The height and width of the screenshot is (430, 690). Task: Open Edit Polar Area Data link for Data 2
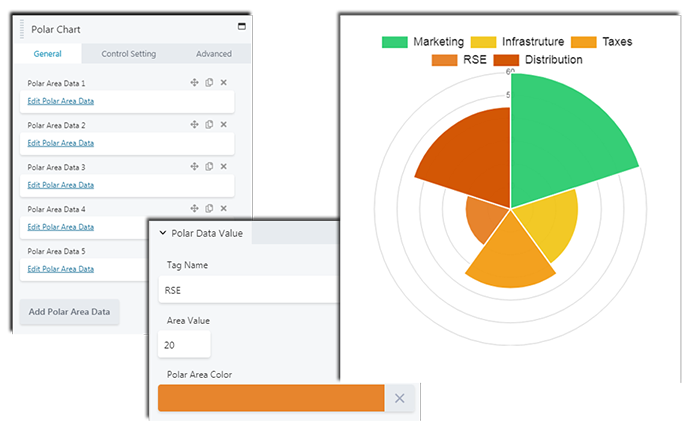[61, 143]
